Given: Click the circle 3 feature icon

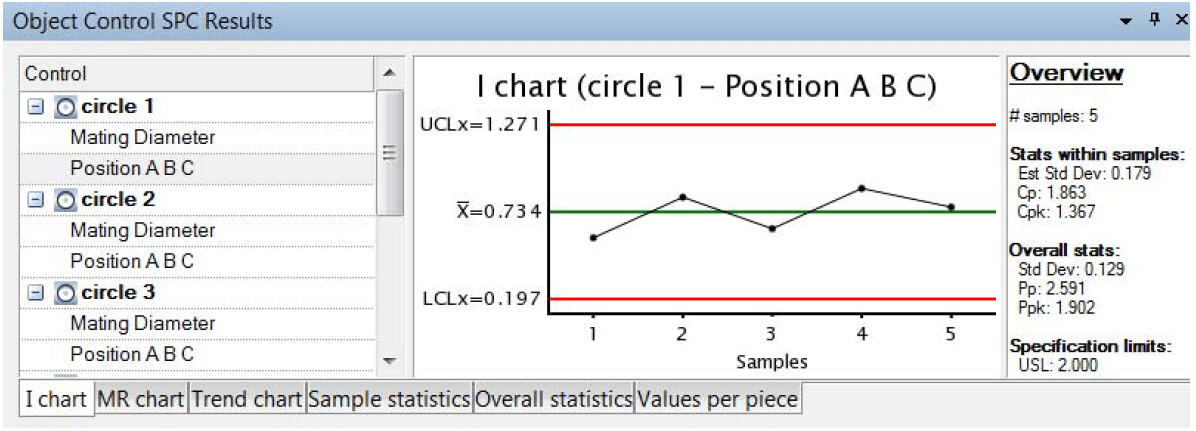Looking at the screenshot, I should 66,293.
